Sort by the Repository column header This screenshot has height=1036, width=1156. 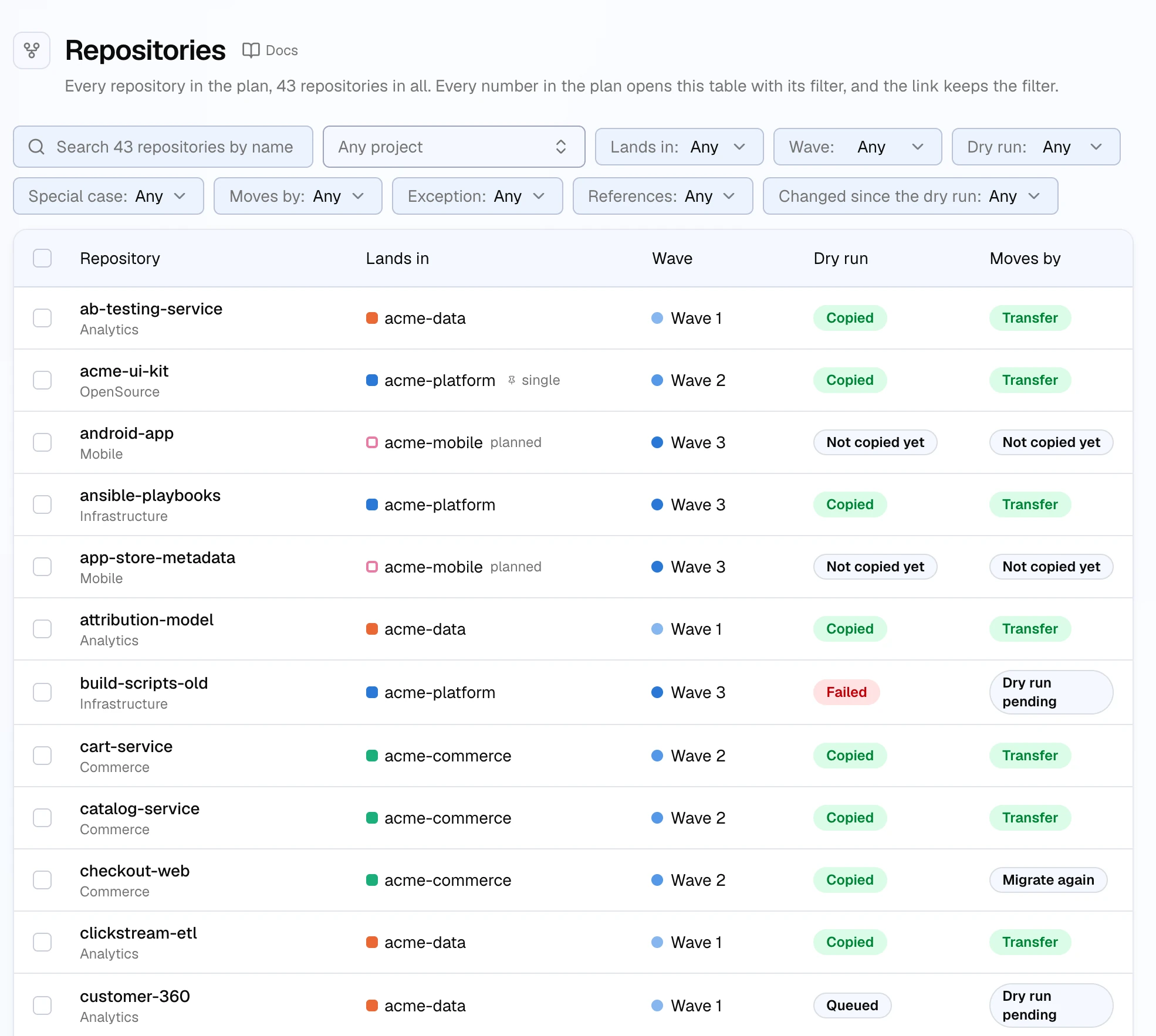click(x=120, y=258)
